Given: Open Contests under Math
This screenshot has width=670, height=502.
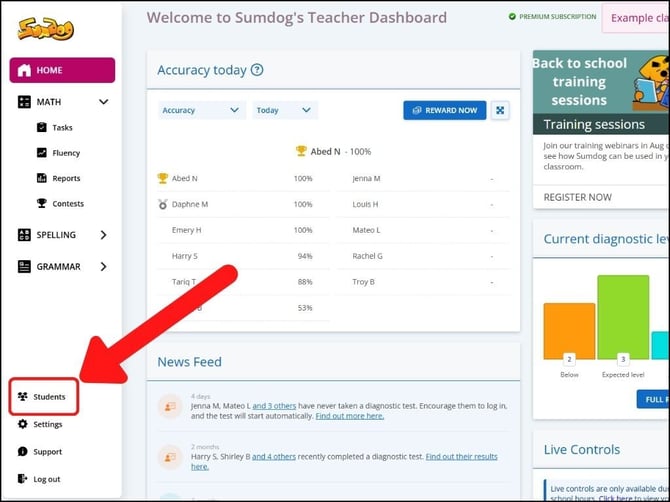Looking at the screenshot, I should click(68, 204).
